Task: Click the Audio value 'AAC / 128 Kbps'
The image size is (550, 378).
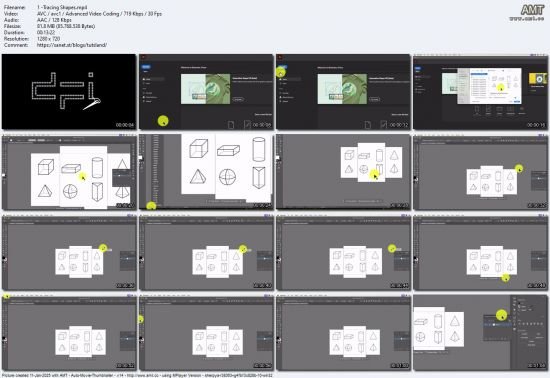Action: pyautogui.click(x=54, y=20)
